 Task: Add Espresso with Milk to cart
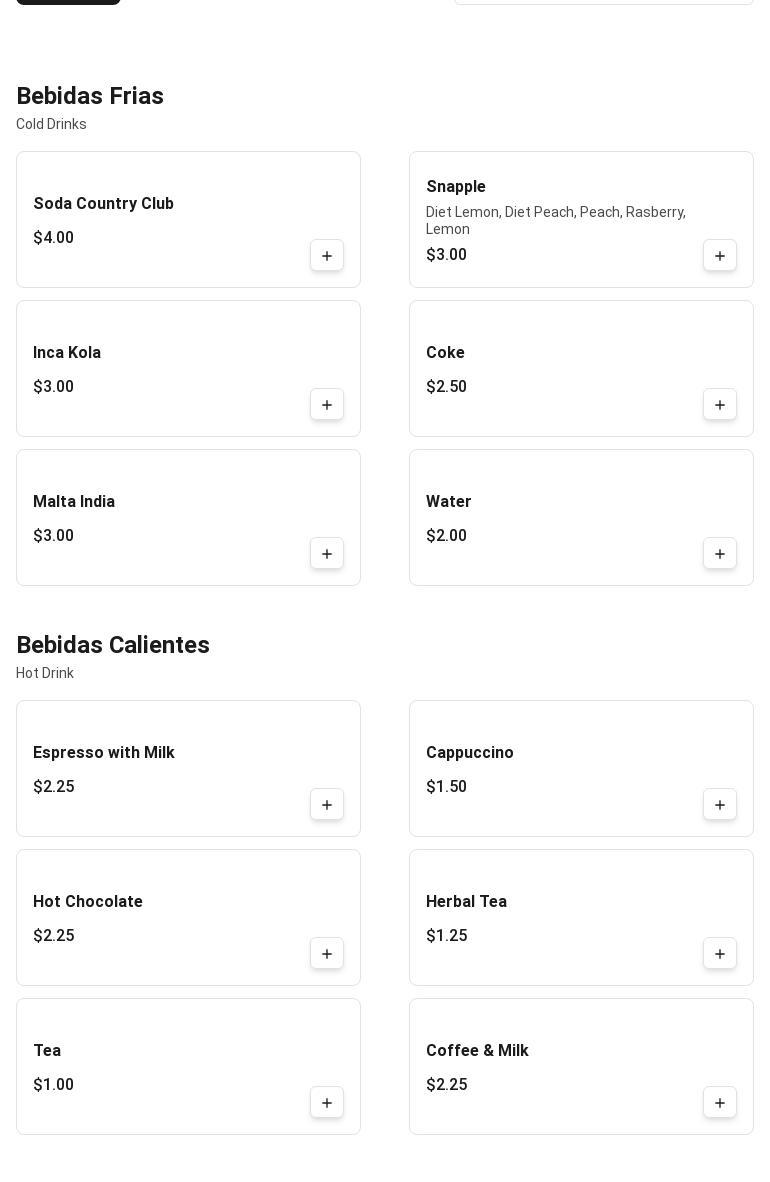327,805
